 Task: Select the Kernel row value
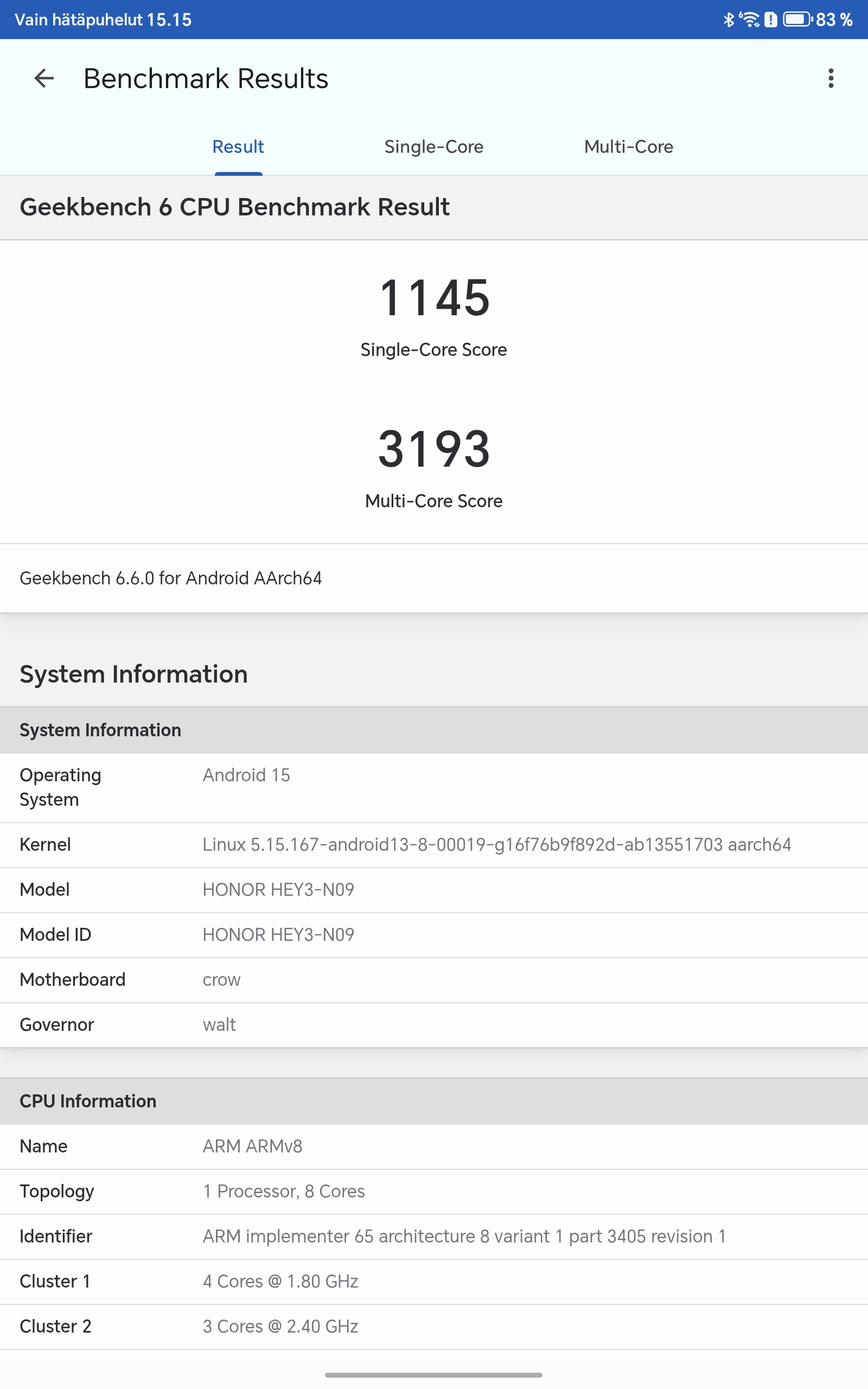tap(496, 844)
